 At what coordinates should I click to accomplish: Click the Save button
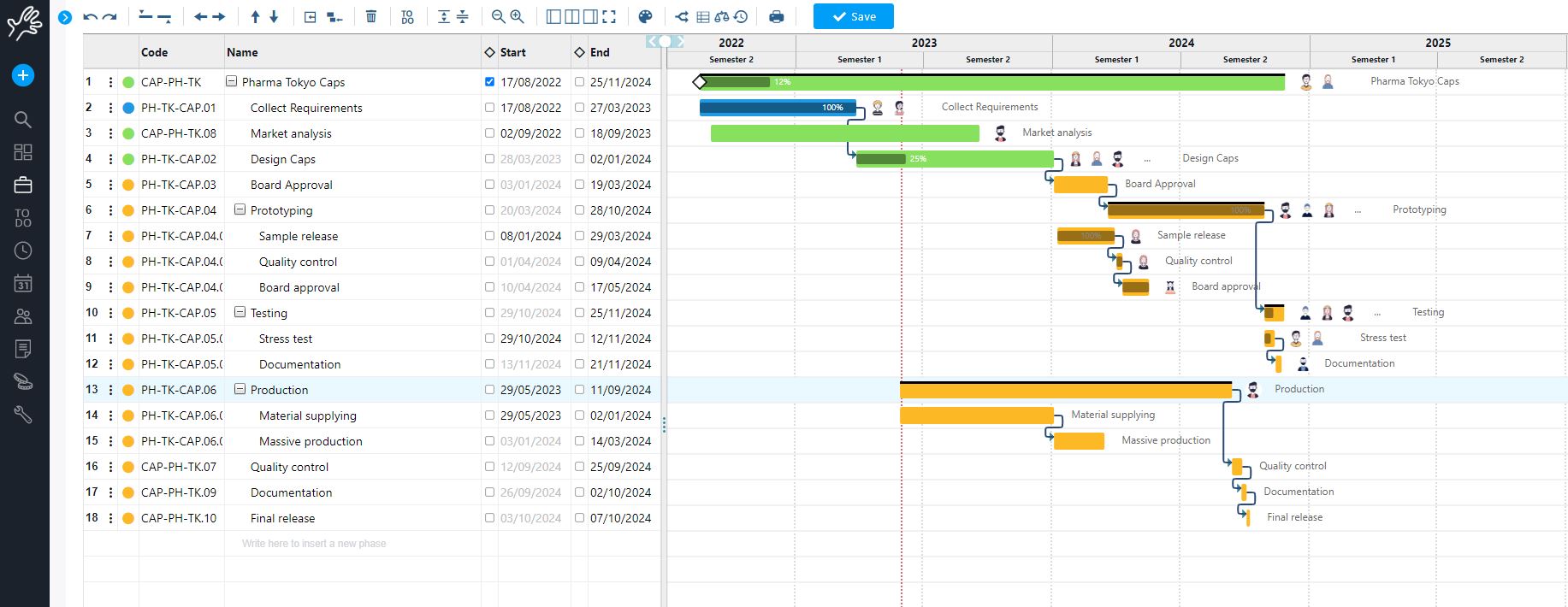[853, 16]
